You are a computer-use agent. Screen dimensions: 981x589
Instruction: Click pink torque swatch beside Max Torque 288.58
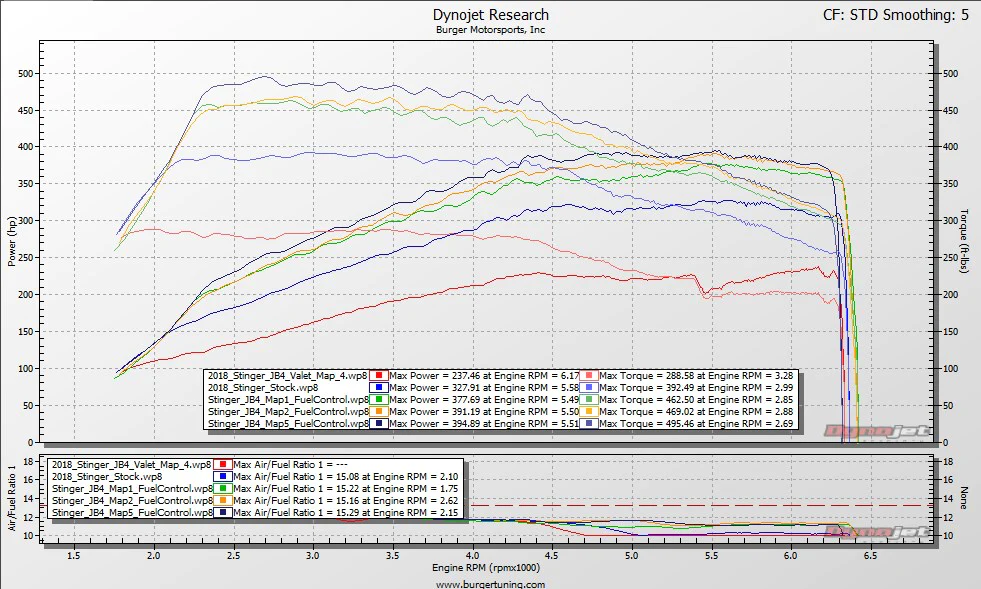tap(589, 376)
